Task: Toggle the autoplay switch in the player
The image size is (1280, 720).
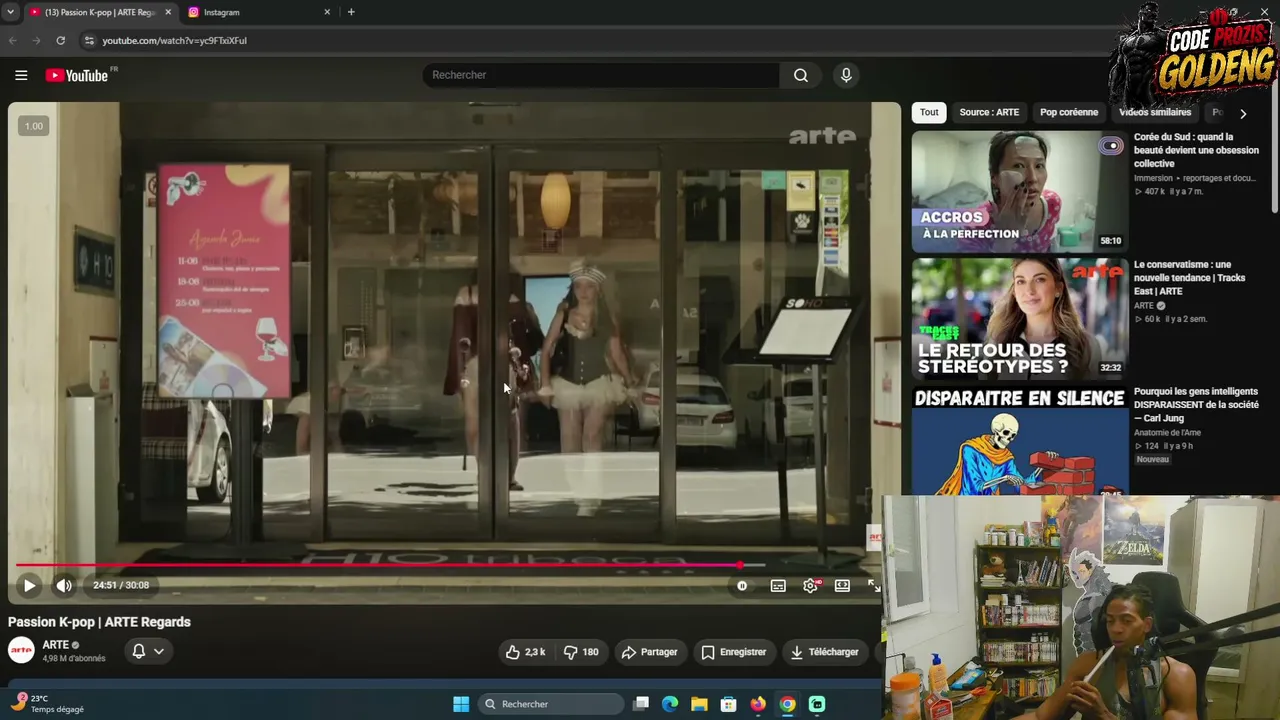Action: point(742,586)
